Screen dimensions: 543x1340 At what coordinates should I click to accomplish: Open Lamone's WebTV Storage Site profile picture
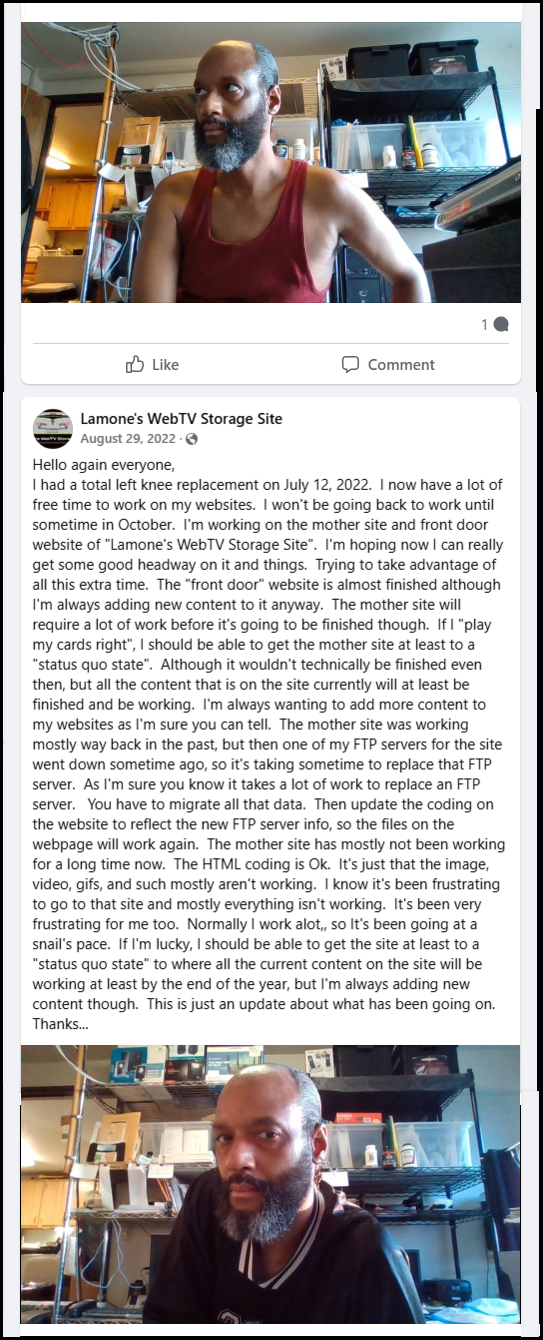tap(53, 428)
